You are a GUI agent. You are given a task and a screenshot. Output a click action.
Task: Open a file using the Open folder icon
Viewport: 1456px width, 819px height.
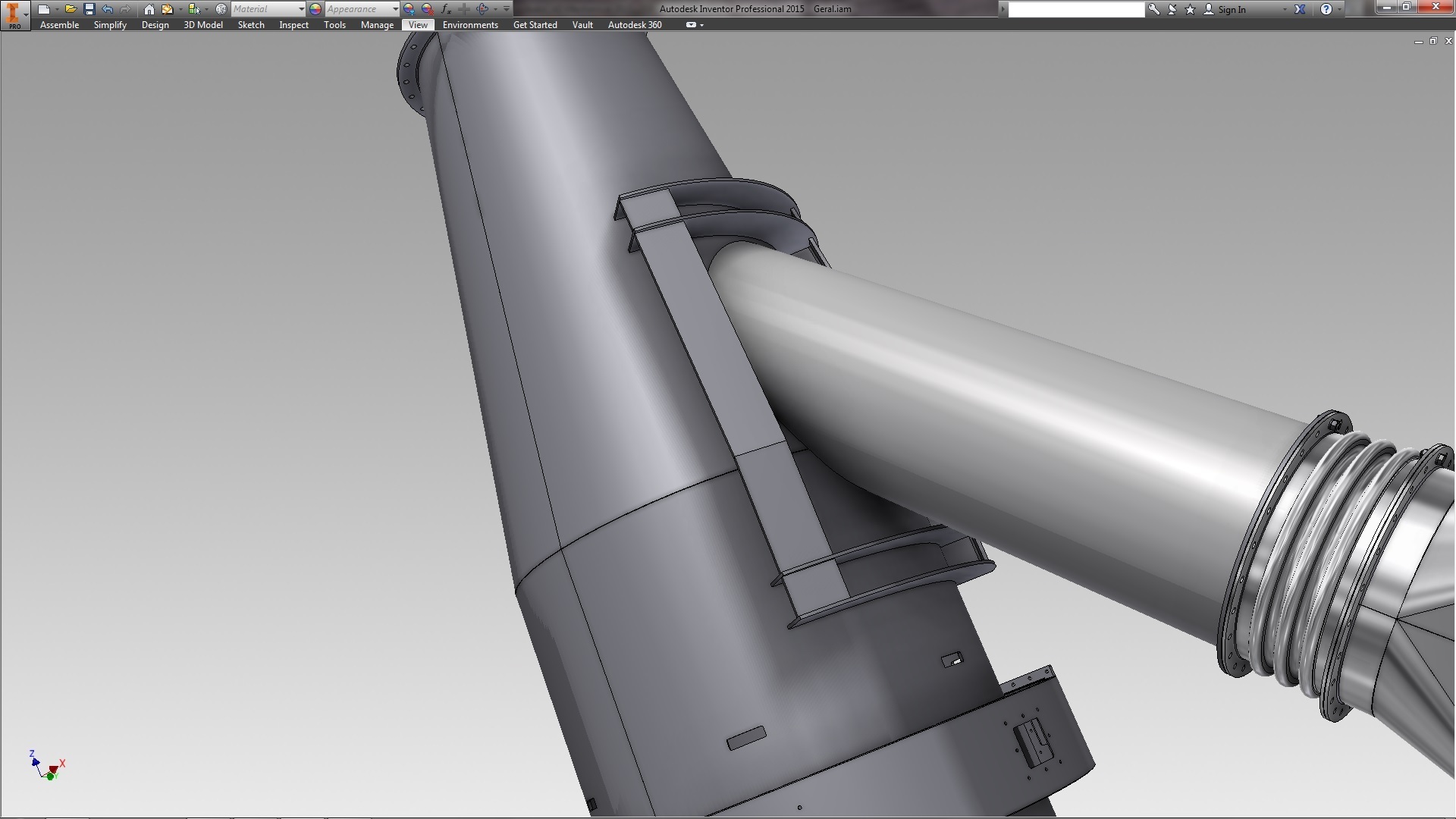pos(71,9)
